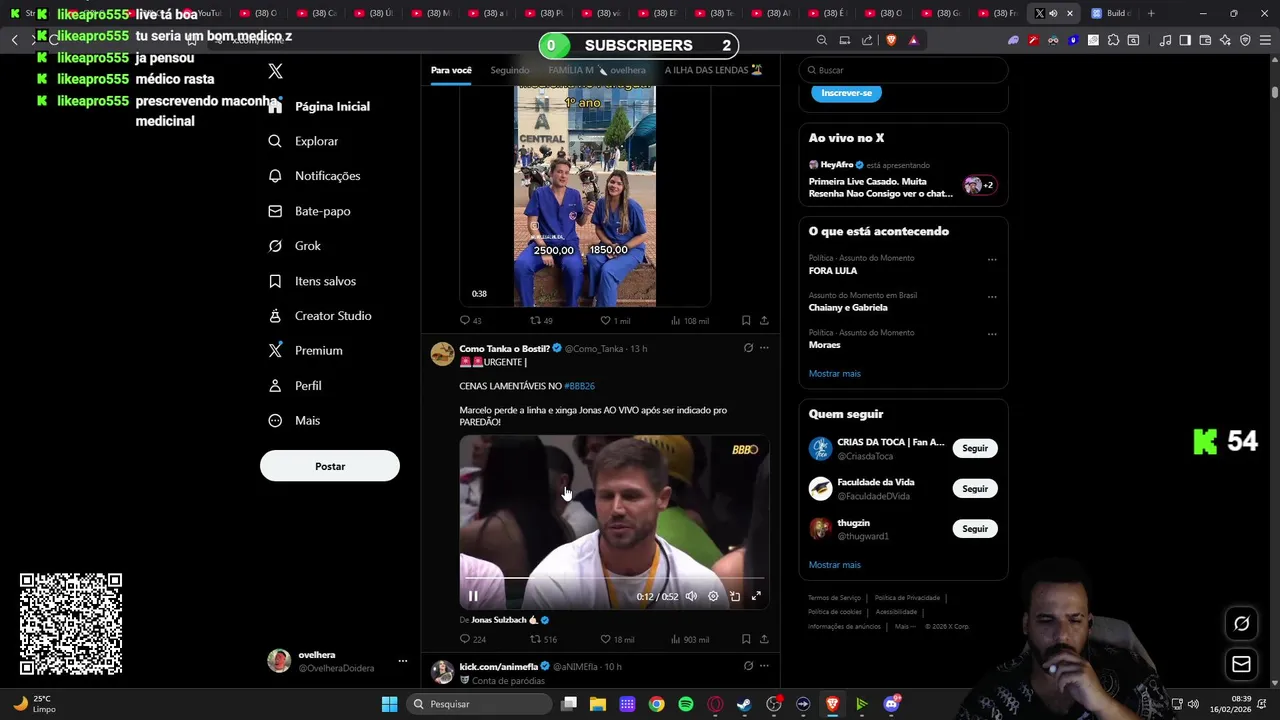This screenshot has width=1280, height=720.
Task: Open Spotify from the taskbar
Action: coord(686,704)
